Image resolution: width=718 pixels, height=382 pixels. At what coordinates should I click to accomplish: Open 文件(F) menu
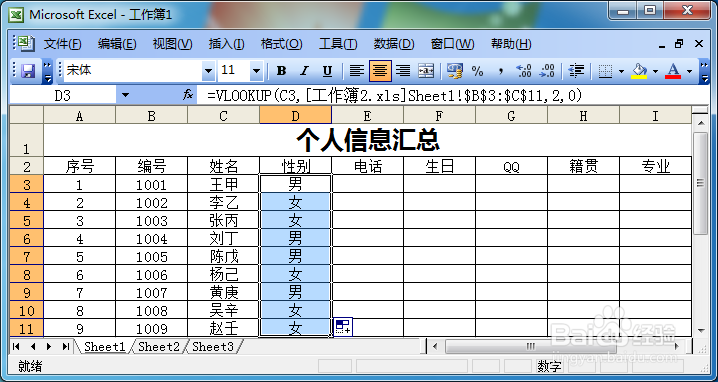[x=62, y=44]
